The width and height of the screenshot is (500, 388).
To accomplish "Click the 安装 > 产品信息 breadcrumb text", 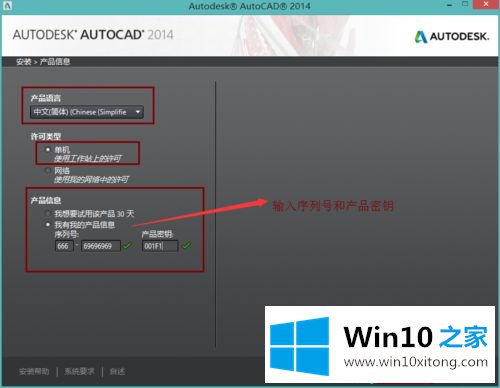I will (43, 62).
